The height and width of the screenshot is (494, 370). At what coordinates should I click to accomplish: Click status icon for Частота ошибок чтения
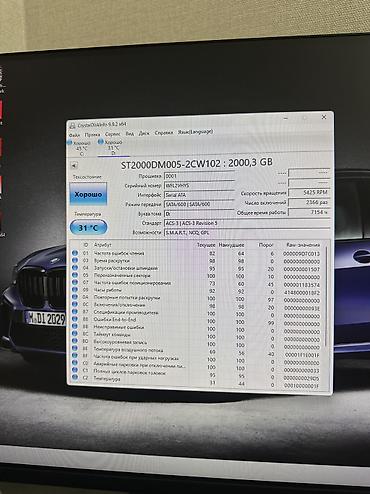(x=75, y=253)
